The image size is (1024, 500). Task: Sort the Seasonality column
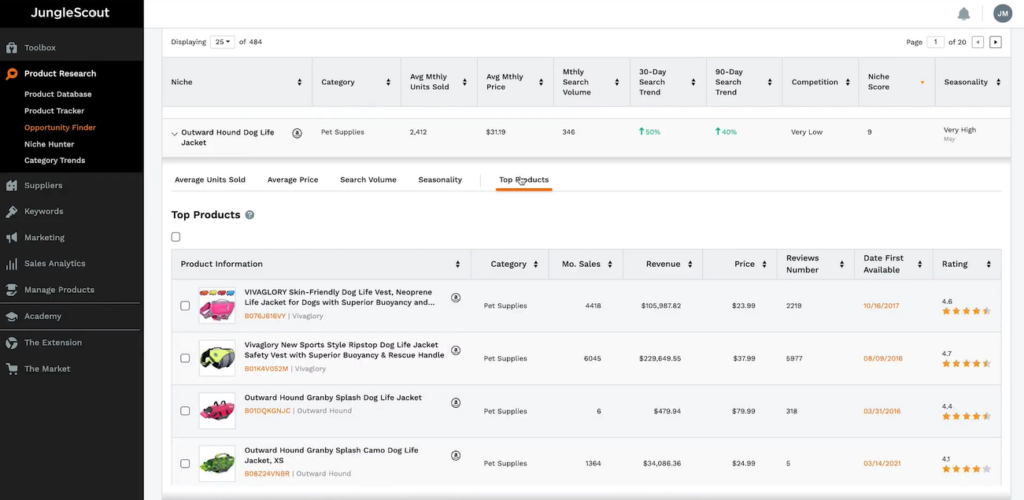point(999,82)
